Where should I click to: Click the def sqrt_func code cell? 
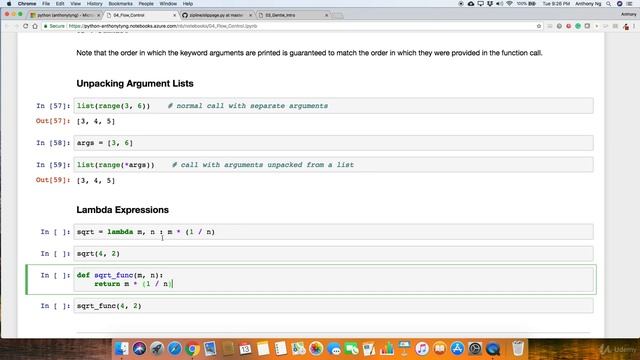coord(333,280)
